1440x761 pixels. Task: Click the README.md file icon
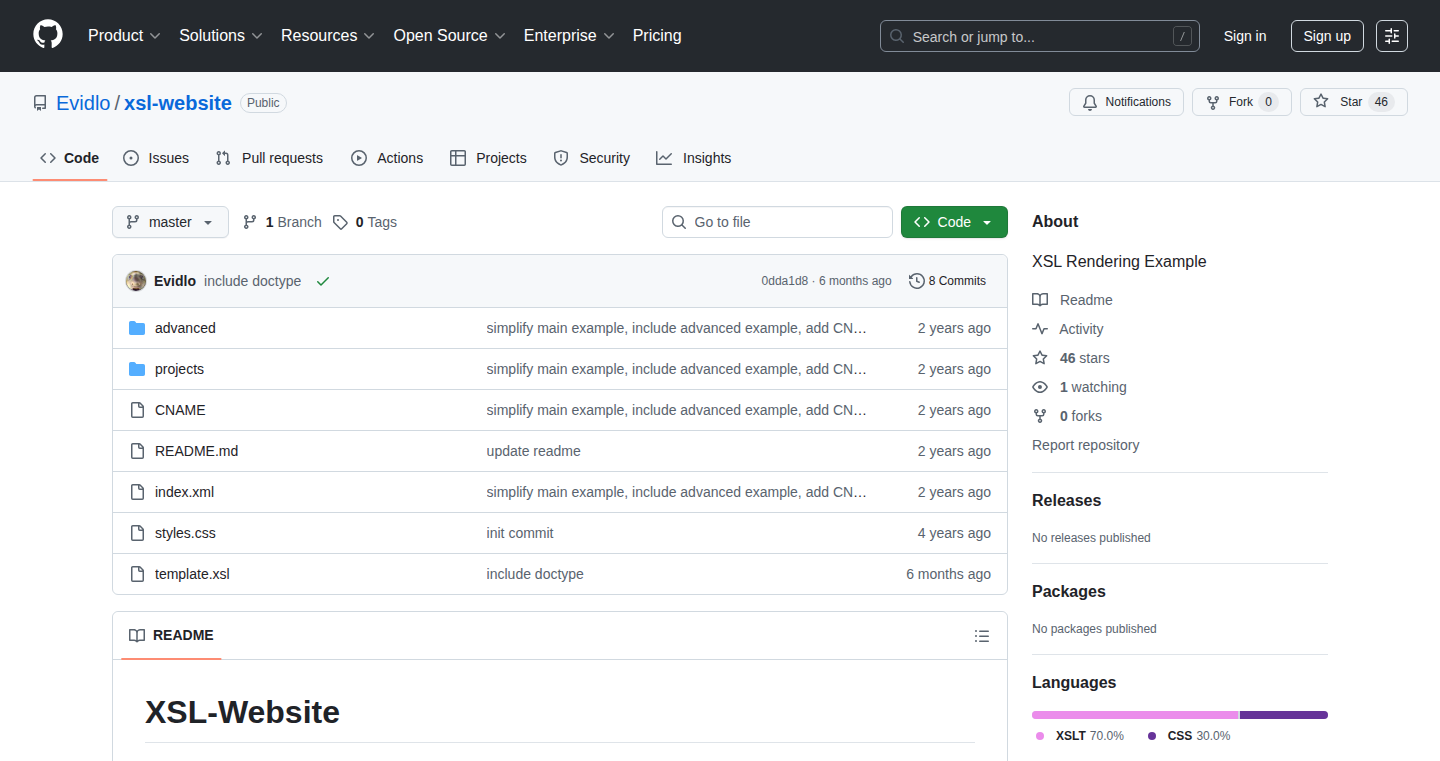pos(137,451)
